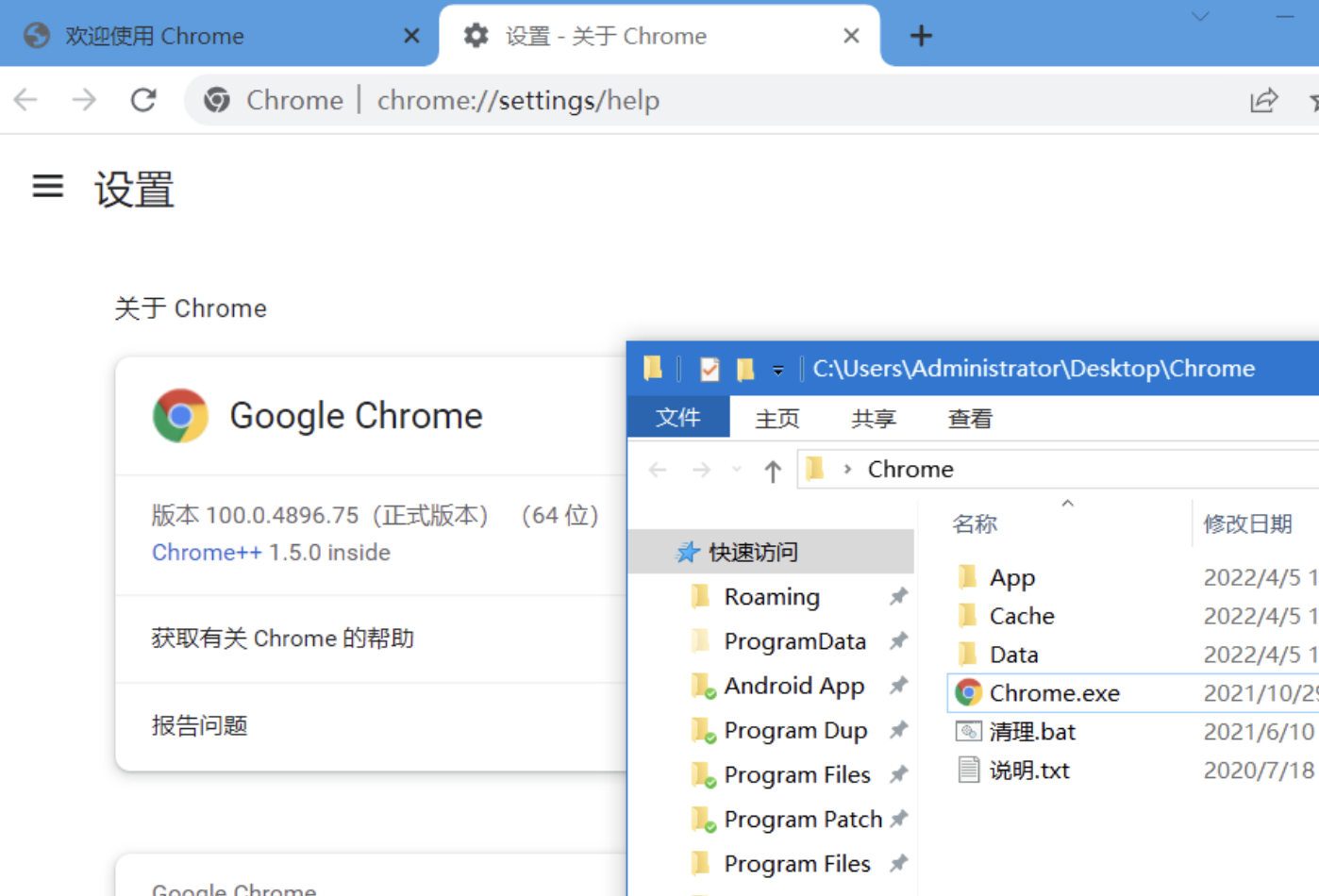Screen dimensions: 1319x896
Task: Click Explorer's forward arrow
Action: click(x=701, y=470)
